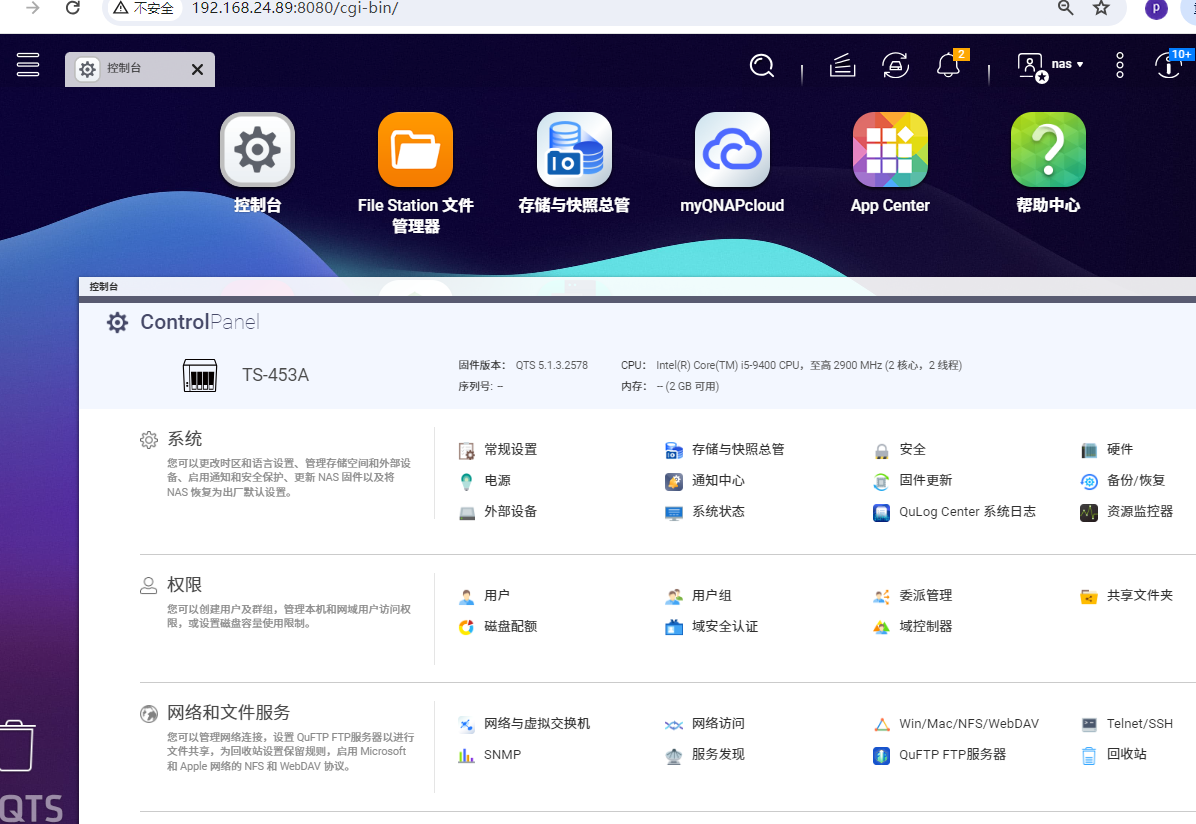1196x824 pixels.
Task: Open the dashboard icon with 10+ badge
Action: click(1171, 66)
